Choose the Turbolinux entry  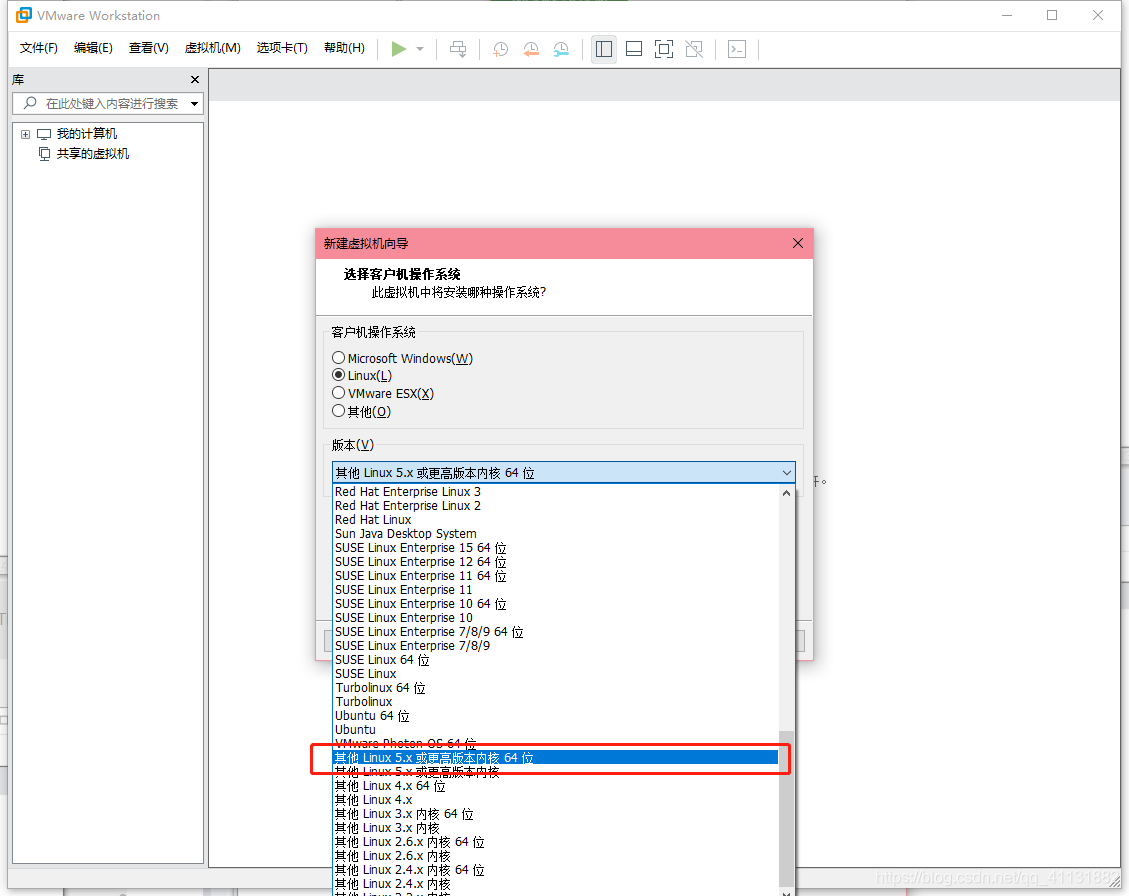[x=555, y=702]
